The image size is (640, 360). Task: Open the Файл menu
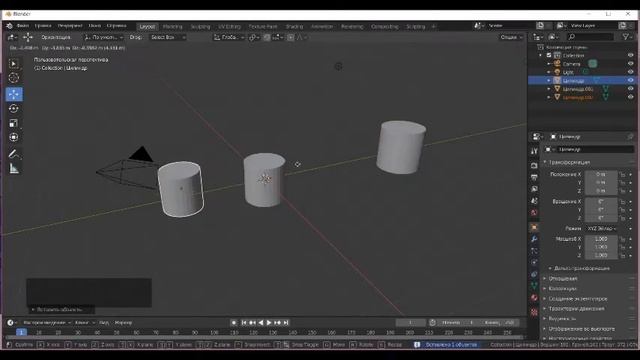click(x=23, y=26)
